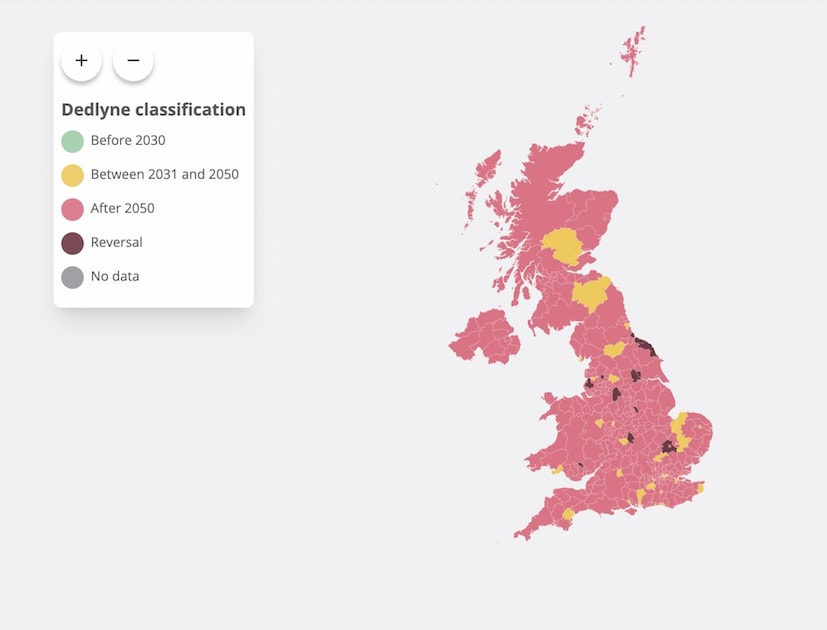
Task: Select the No data legend label
Action: tap(115, 276)
